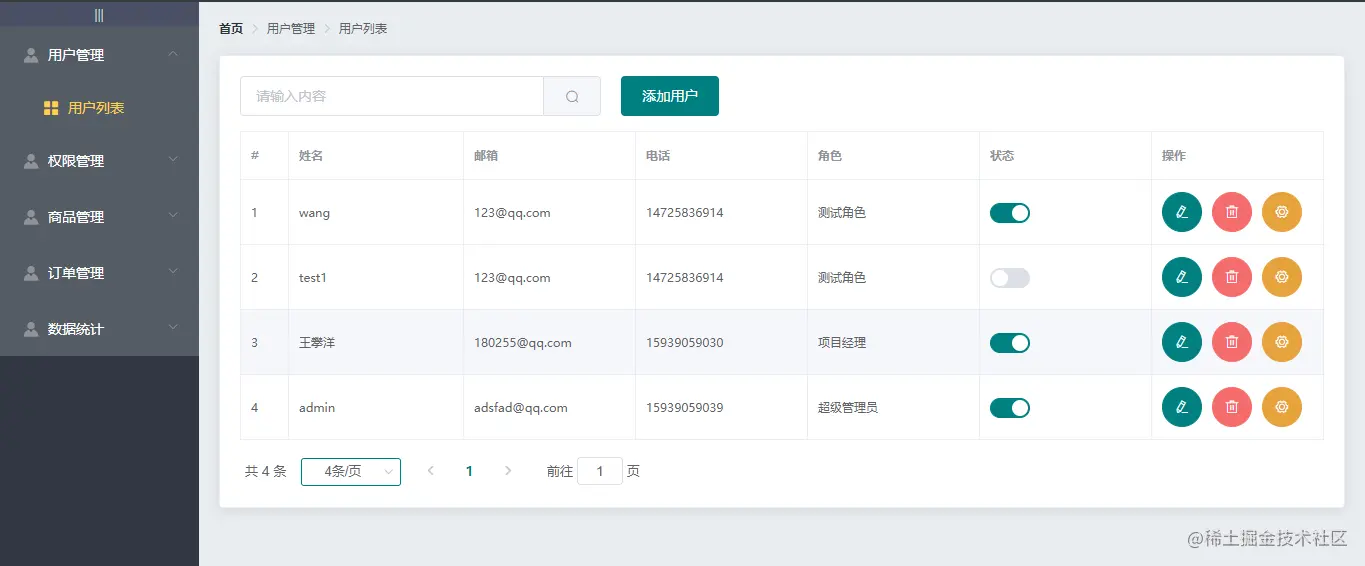Collapse the 用户管理 menu chevron
1365x566 pixels.
(x=173, y=55)
